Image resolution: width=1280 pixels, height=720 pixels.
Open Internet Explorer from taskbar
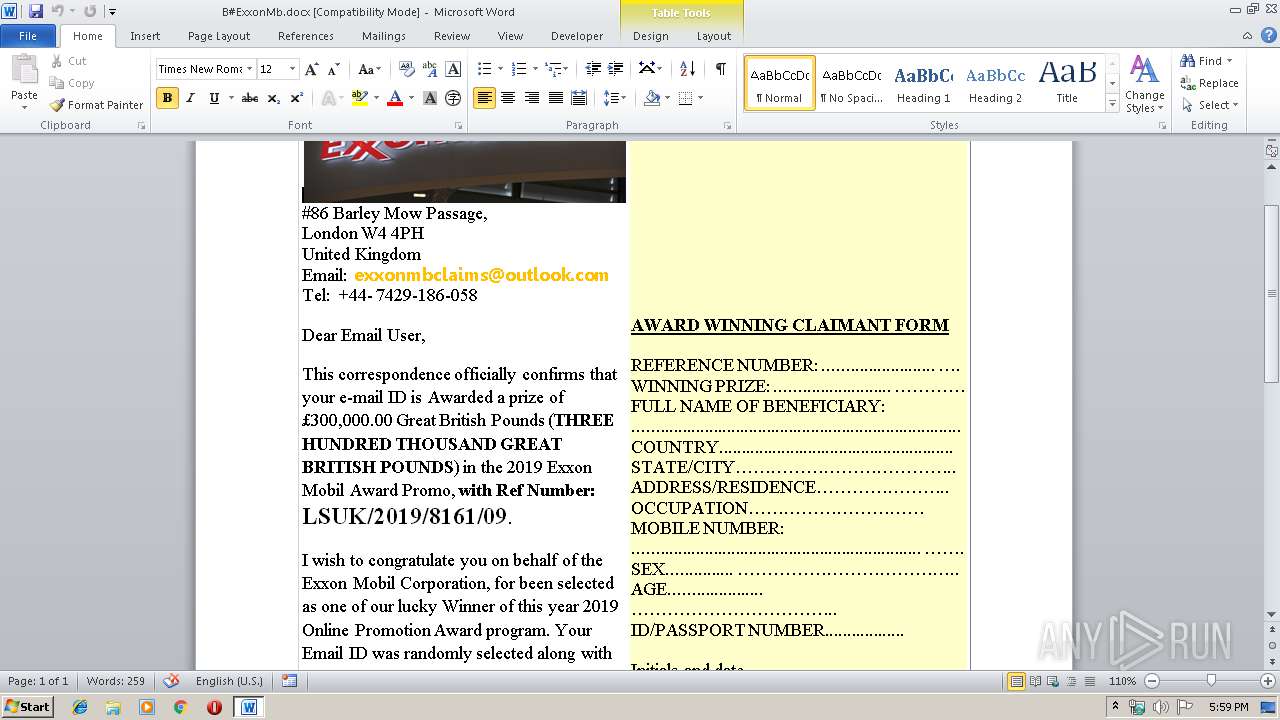coord(80,707)
